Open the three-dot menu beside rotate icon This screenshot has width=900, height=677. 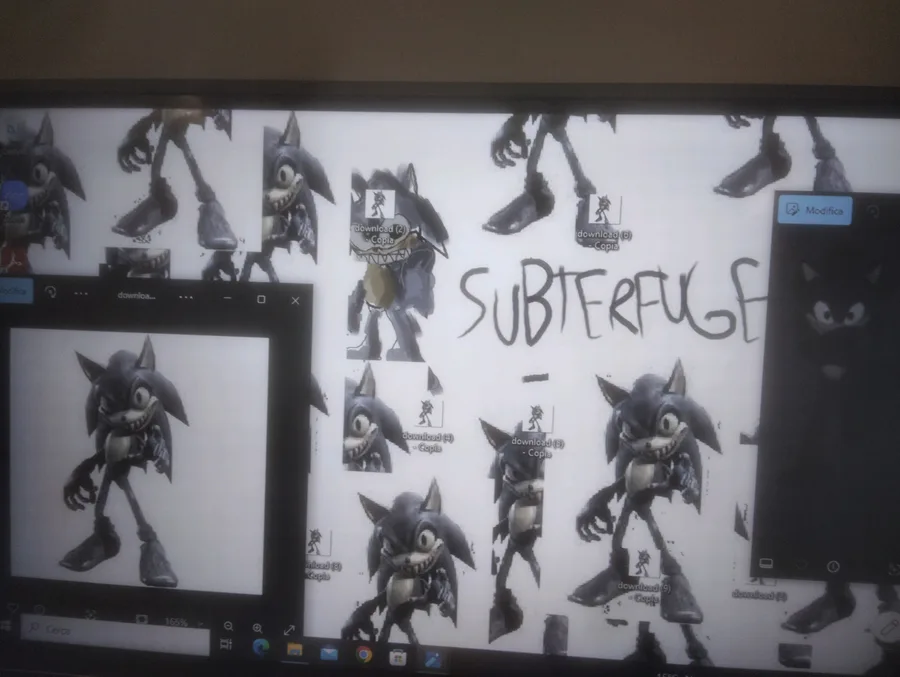(81, 293)
